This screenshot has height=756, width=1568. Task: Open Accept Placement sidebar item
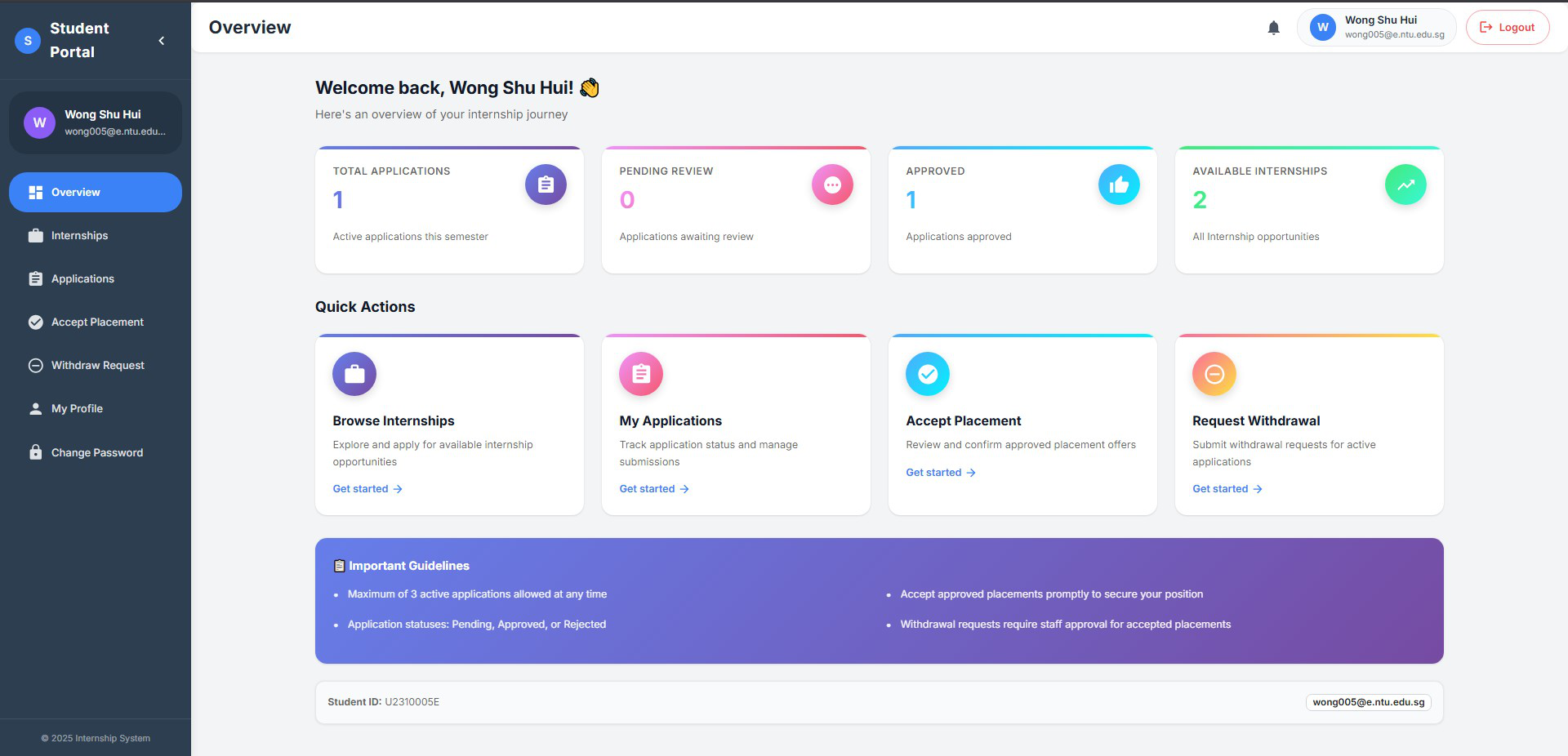point(97,322)
